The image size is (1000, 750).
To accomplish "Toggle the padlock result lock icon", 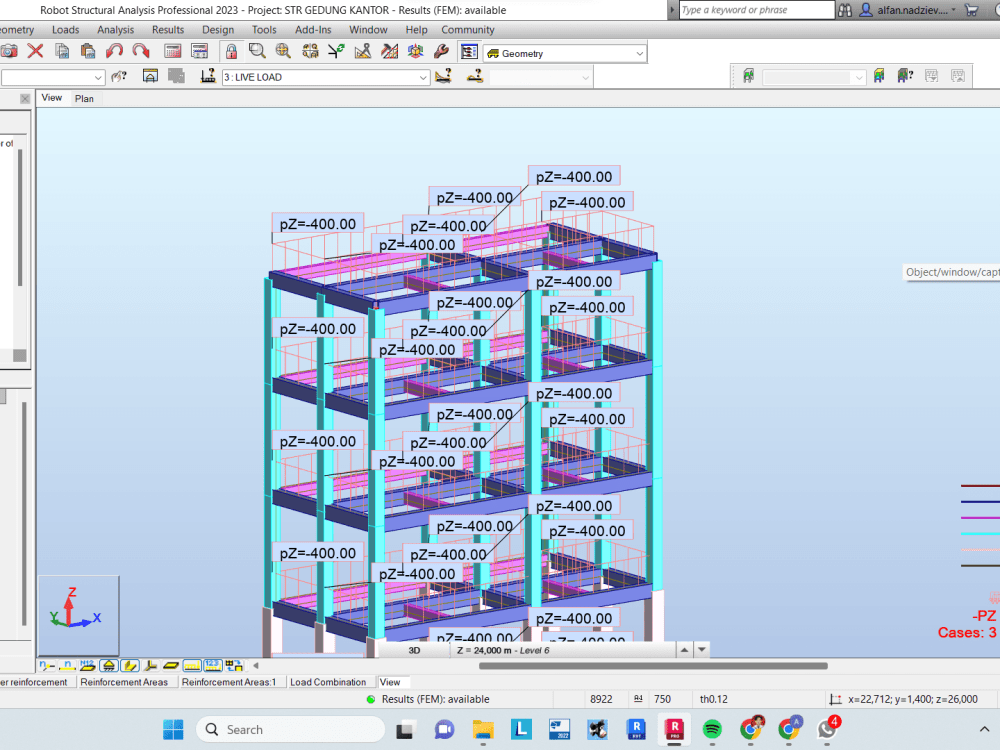I will pyautogui.click(x=230, y=52).
